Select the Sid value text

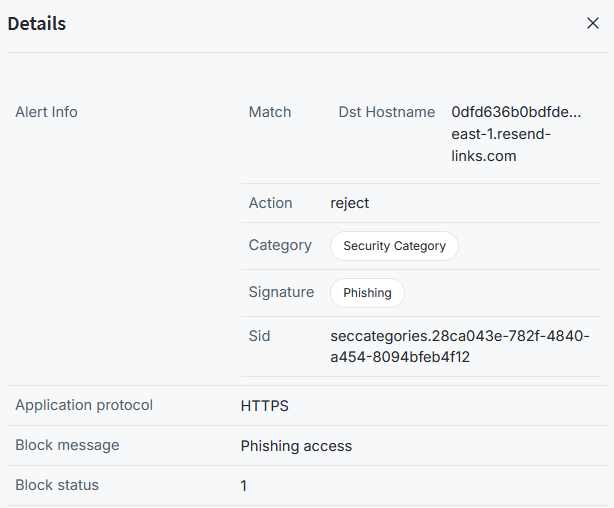tap(460, 346)
